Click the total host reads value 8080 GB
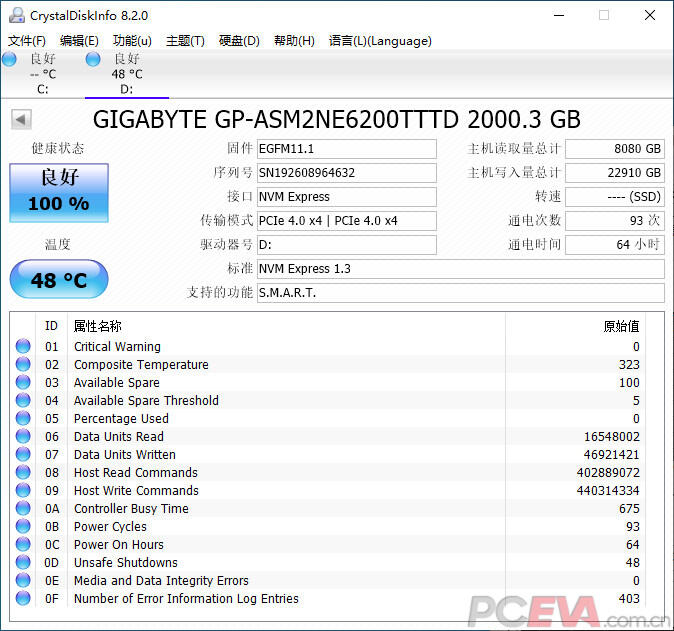The image size is (674, 631). (615, 149)
